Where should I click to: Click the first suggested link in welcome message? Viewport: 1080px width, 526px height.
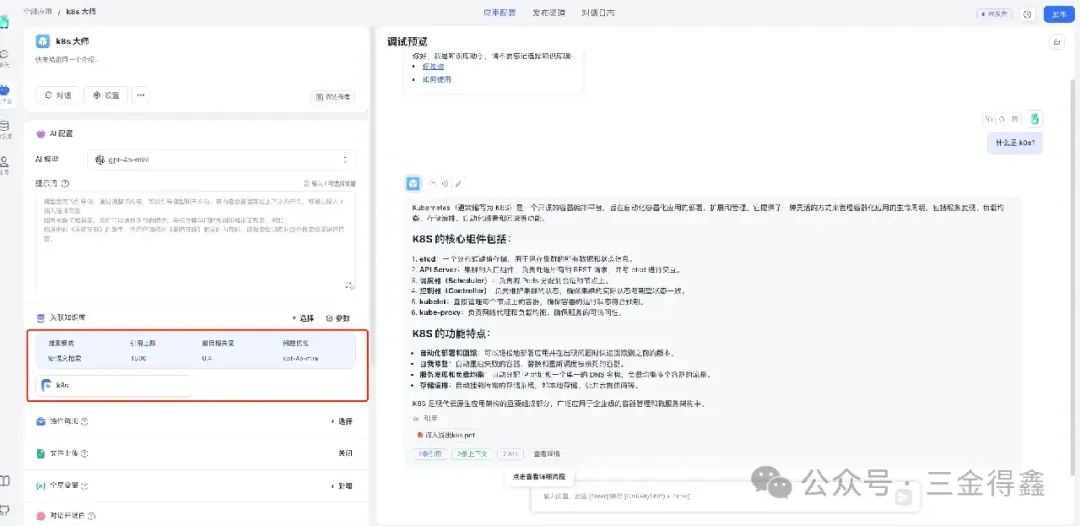pyautogui.click(x=433, y=67)
